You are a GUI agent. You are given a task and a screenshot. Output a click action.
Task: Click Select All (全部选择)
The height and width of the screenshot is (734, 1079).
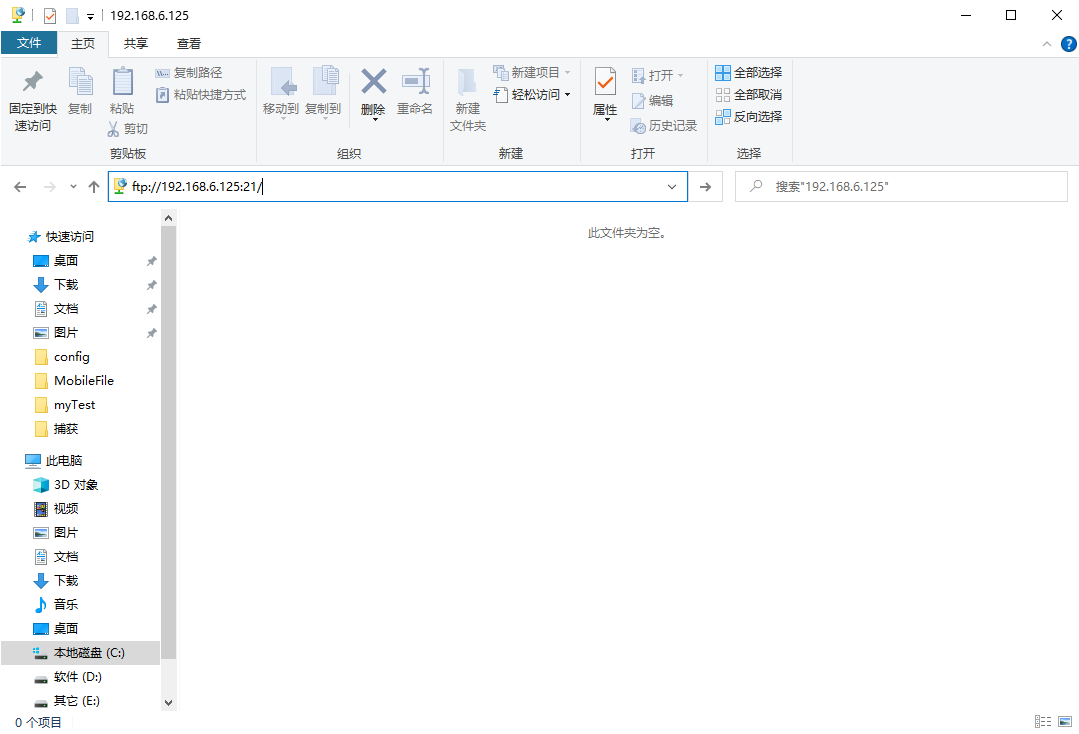[749, 72]
